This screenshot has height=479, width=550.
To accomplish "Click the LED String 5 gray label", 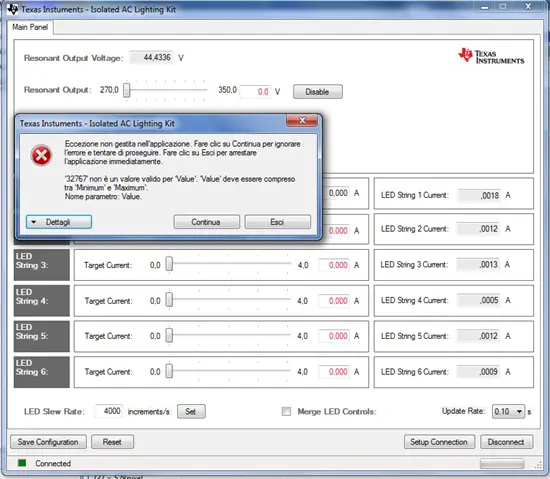I will 42,336.
